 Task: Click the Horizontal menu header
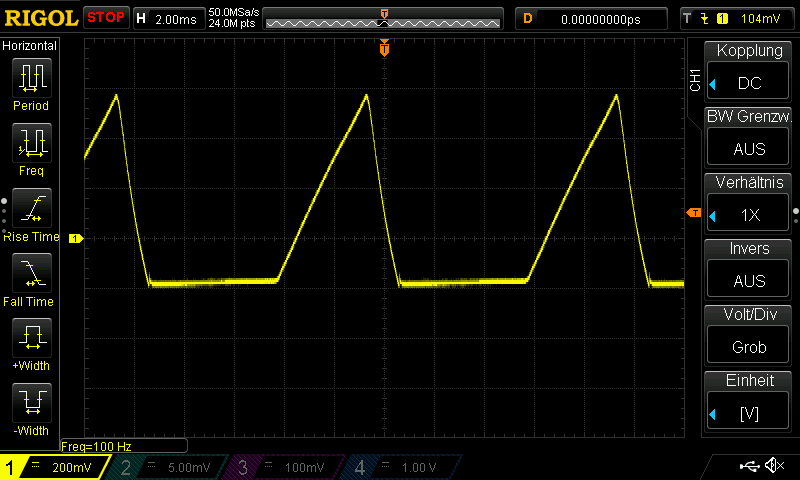(30, 45)
